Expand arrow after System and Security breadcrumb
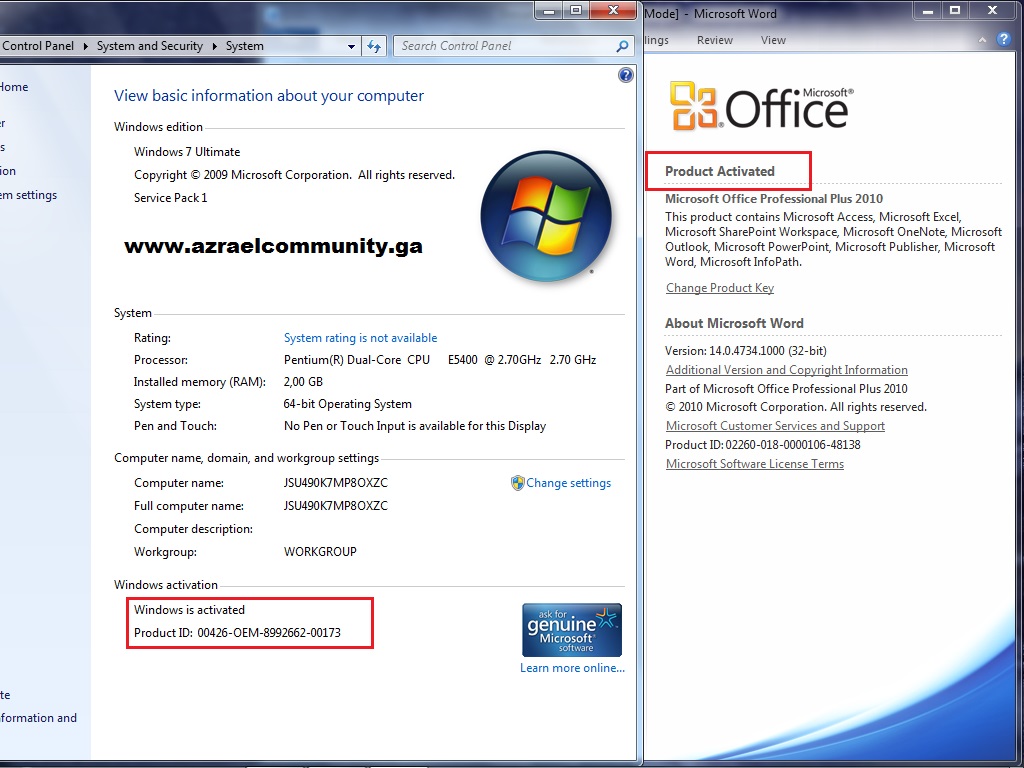This screenshot has width=1024, height=768. tap(214, 46)
